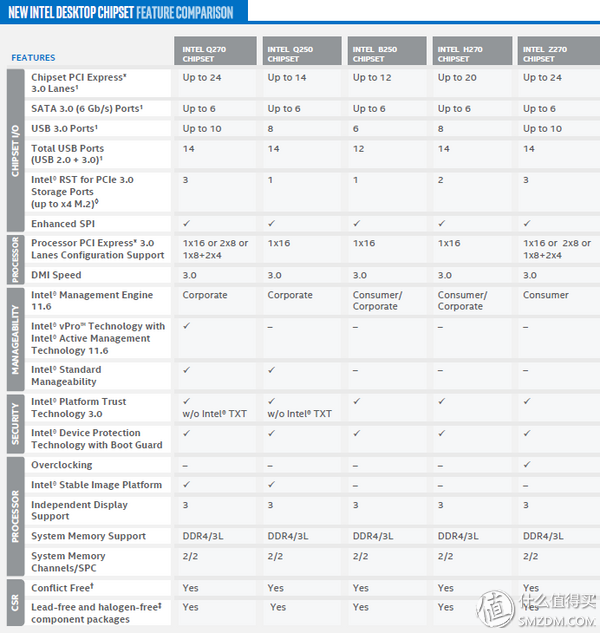Click Stable Image Platform checkmark under Q250
Image resolution: width=600 pixels, height=633 pixels.
(x=272, y=485)
